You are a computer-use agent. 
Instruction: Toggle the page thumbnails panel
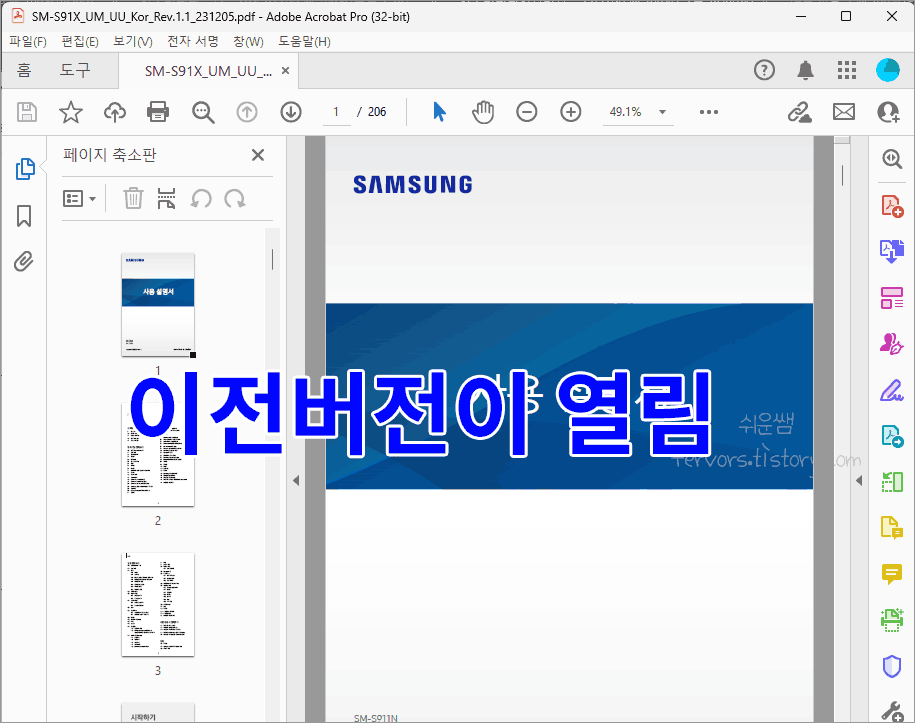(23, 169)
